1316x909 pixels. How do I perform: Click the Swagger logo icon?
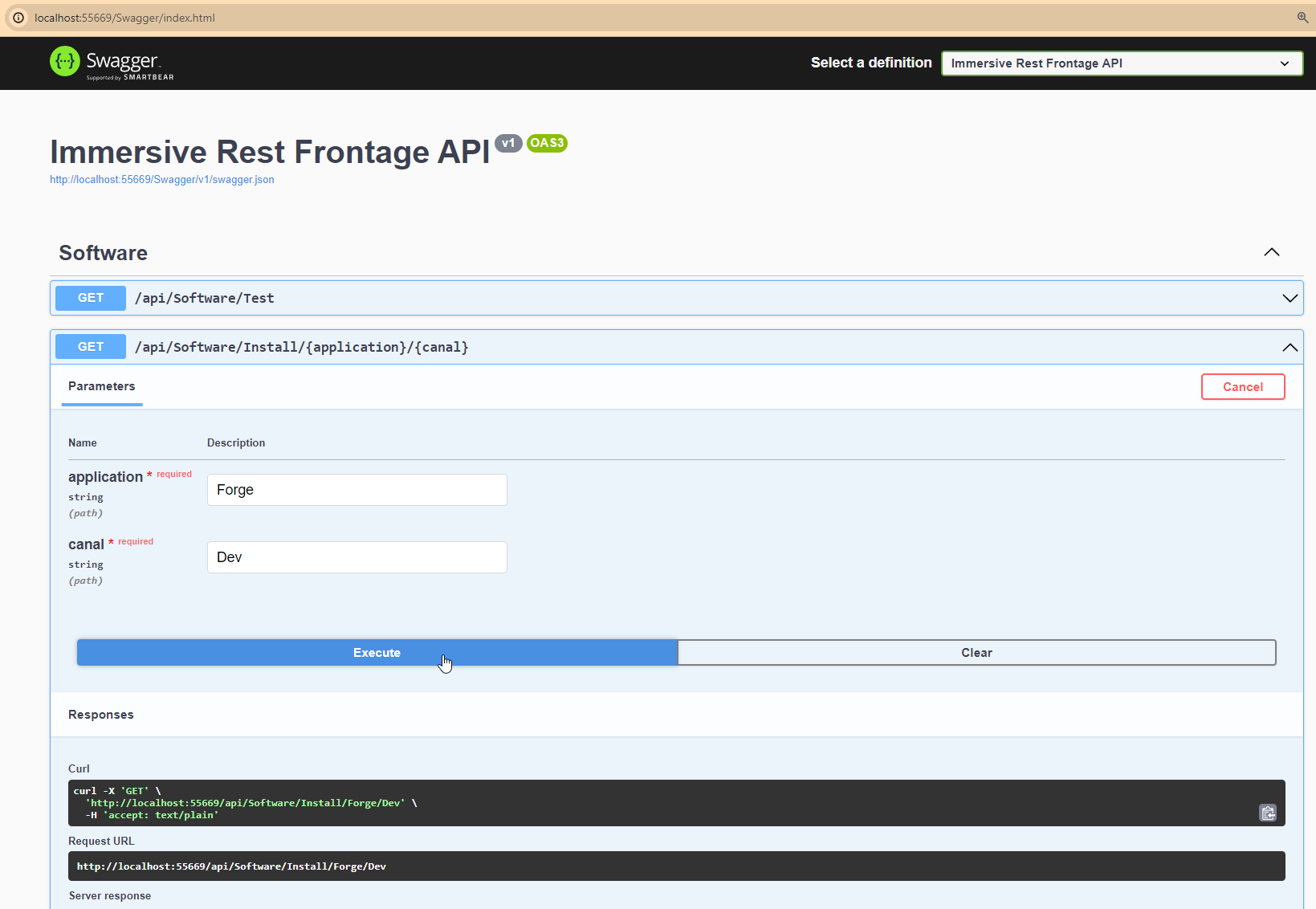pos(65,61)
